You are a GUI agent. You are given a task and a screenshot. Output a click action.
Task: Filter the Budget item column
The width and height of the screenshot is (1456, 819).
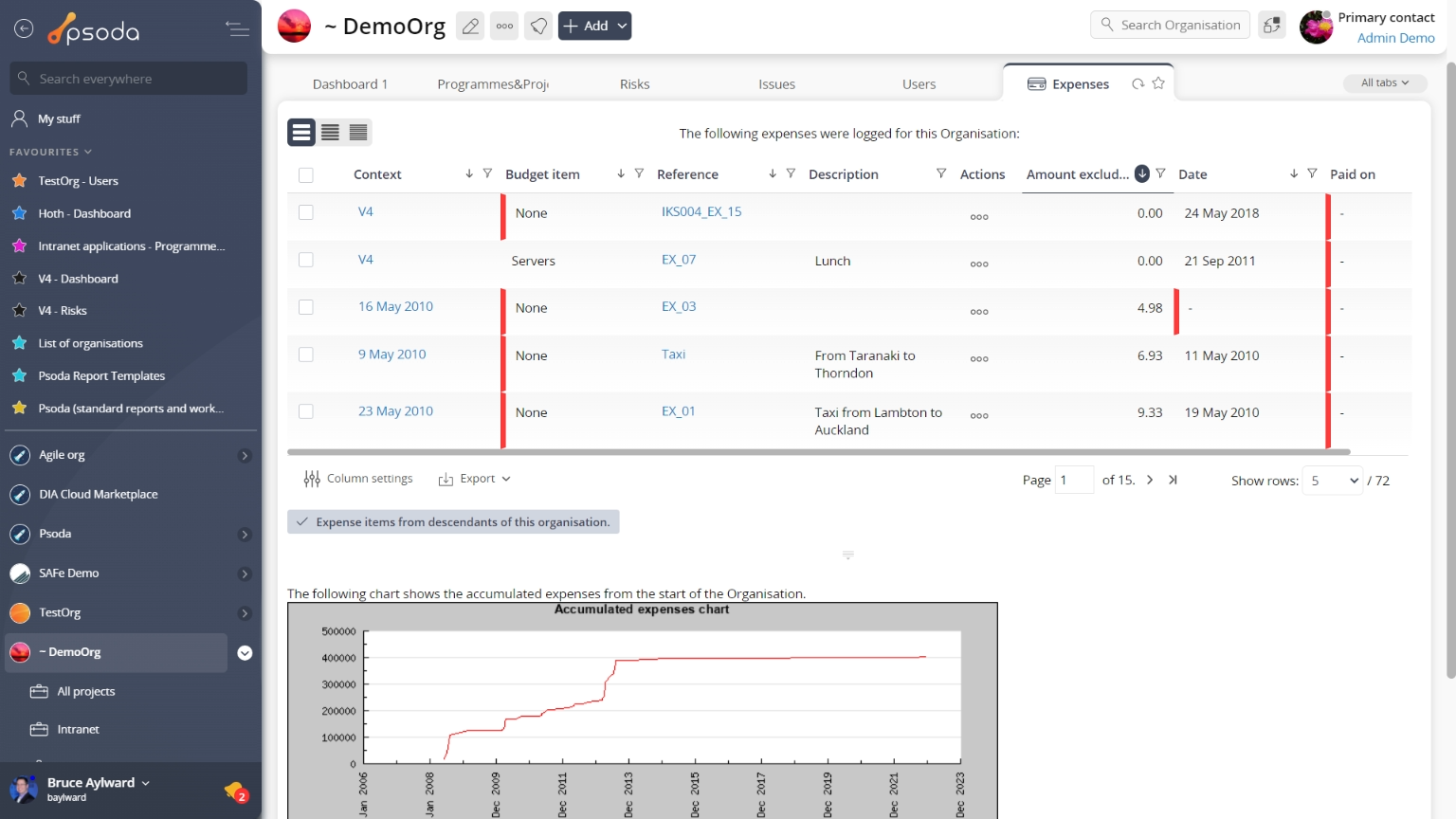click(639, 173)
